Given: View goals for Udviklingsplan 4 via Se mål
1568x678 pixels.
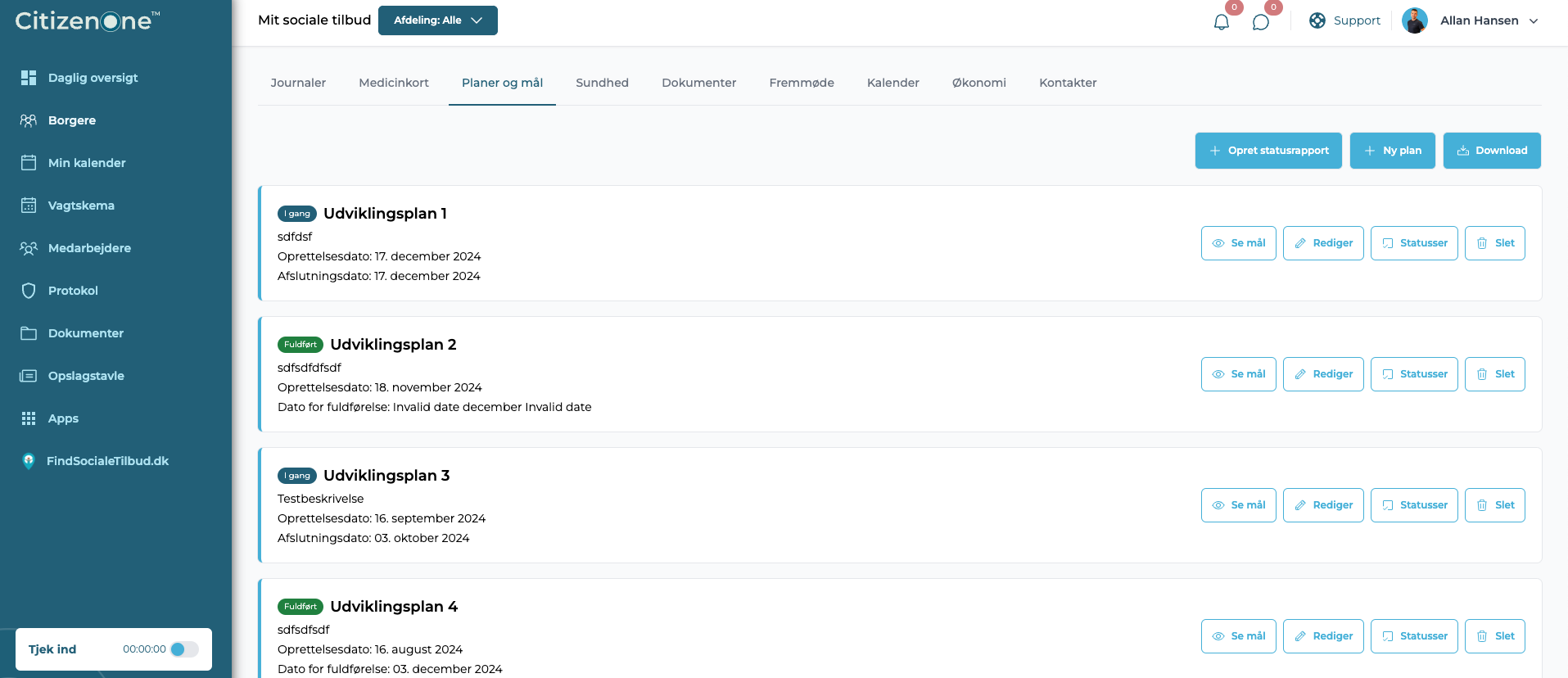Looking at the screenshot, I should tap(1238, 636).
